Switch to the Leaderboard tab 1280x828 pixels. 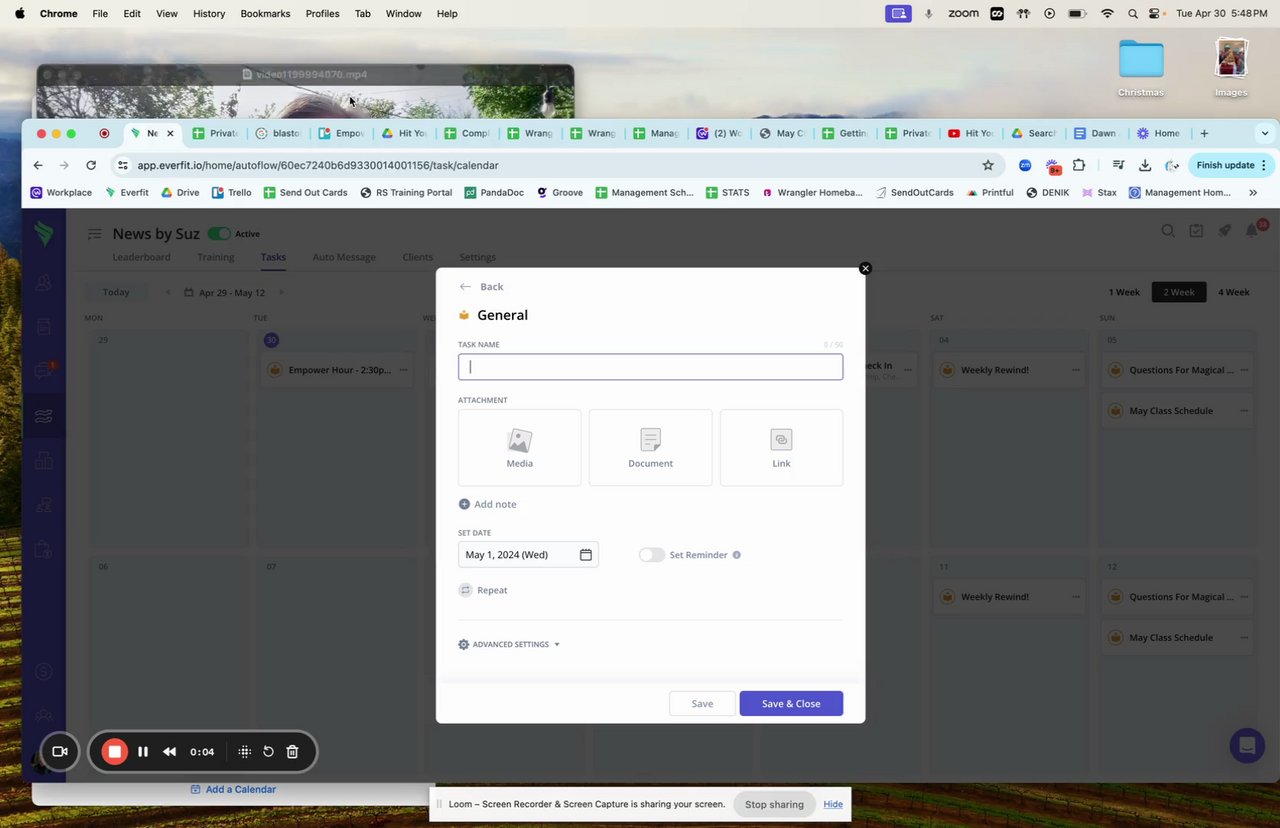(141, 257)
